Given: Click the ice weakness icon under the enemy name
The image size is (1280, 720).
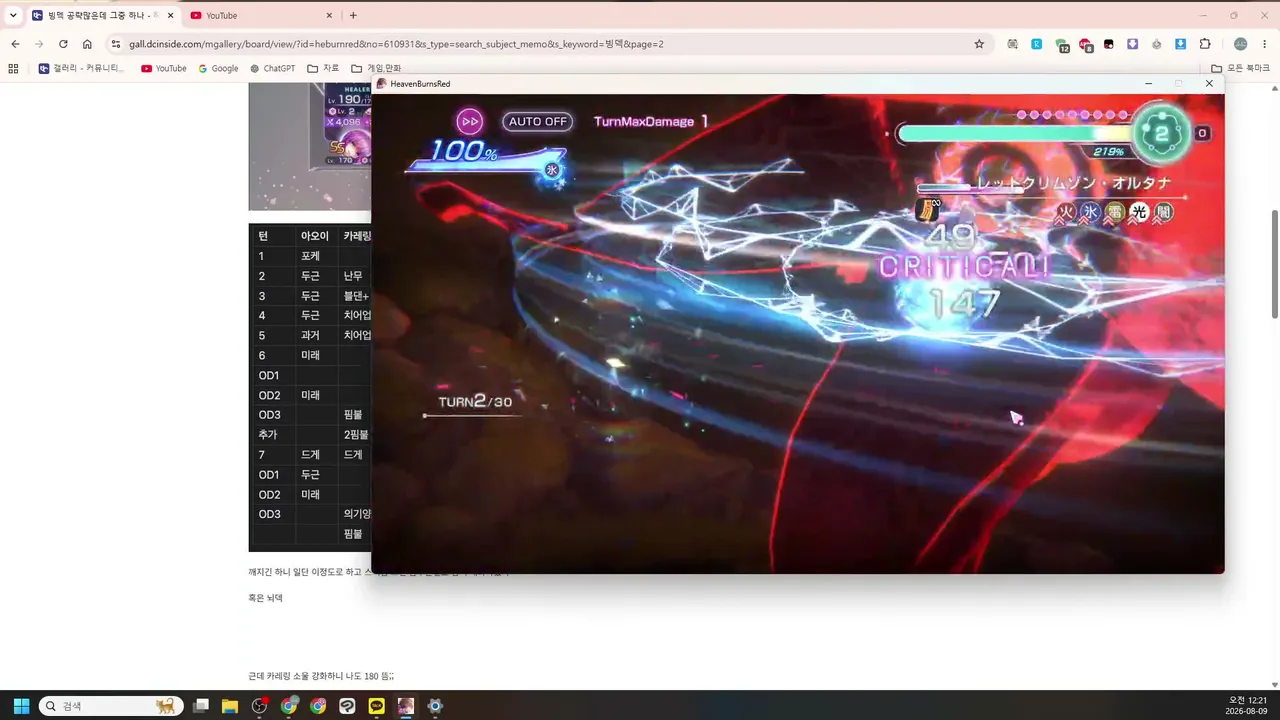Looking at the screenshot, I should pyautogui.click(x=1089, y=212).
